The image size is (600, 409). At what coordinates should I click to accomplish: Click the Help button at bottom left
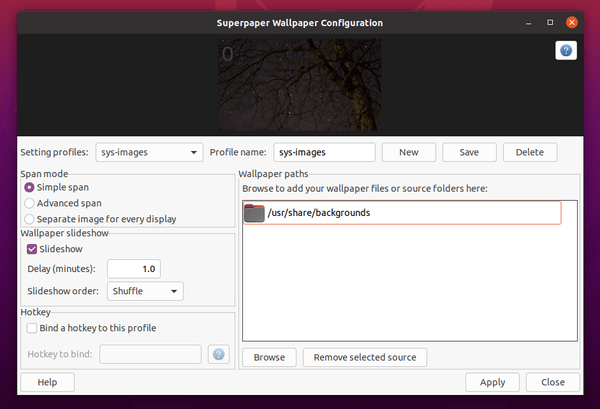click(x=47, y=382)
